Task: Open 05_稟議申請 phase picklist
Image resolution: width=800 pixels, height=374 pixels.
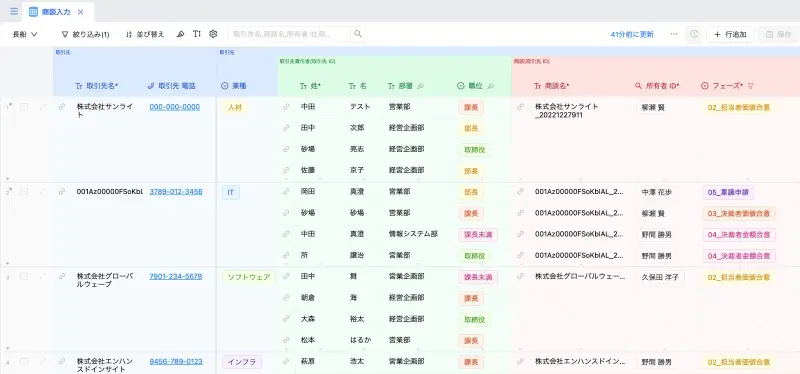Action: click(x=728, y=192)
